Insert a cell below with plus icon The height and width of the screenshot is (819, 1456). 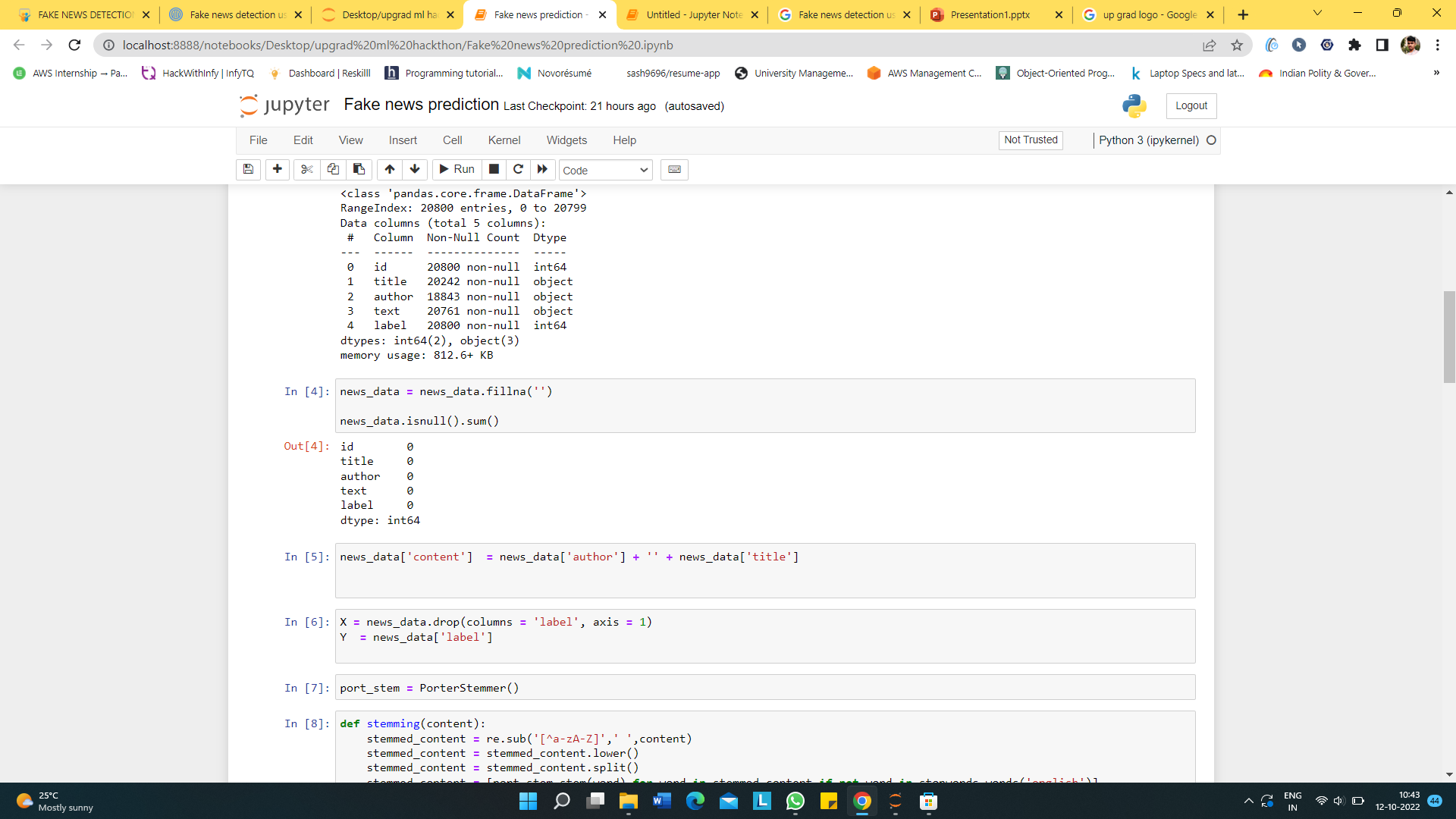278,169
